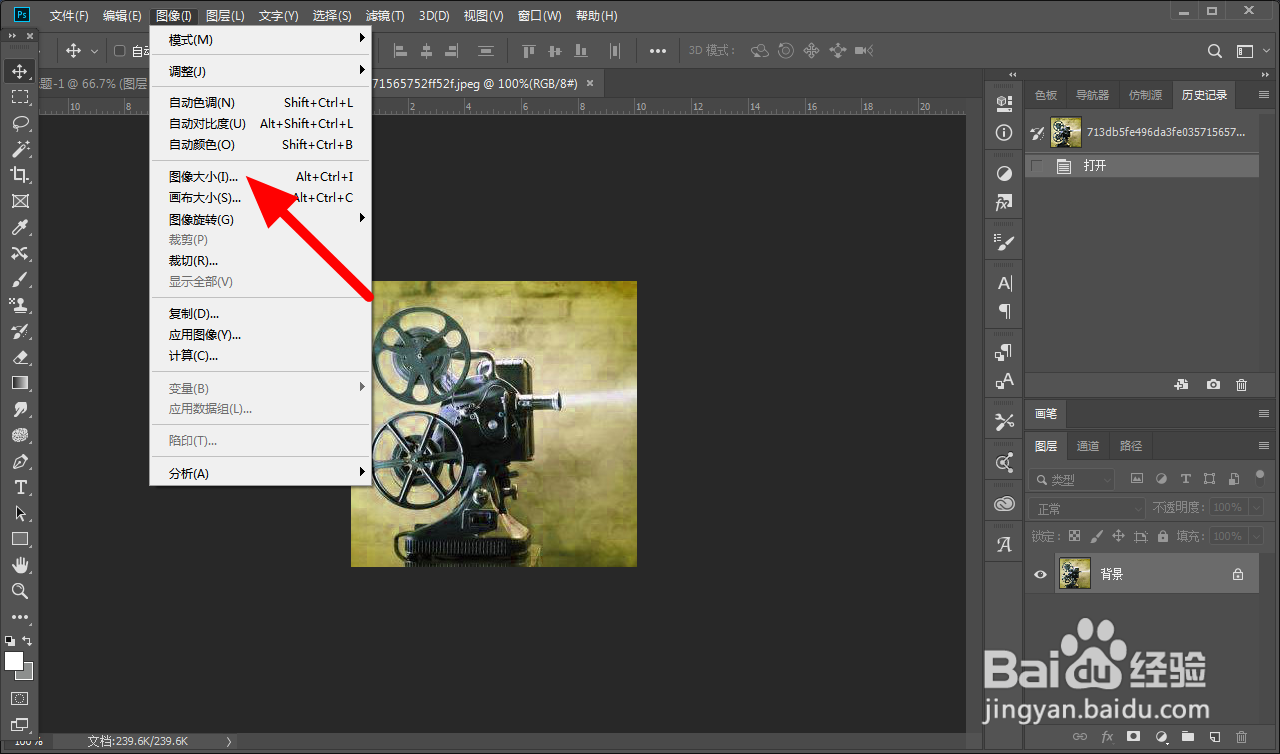Toggle the layer filter on/off switch
The image size is (1280, 754).
(1260, 477)
